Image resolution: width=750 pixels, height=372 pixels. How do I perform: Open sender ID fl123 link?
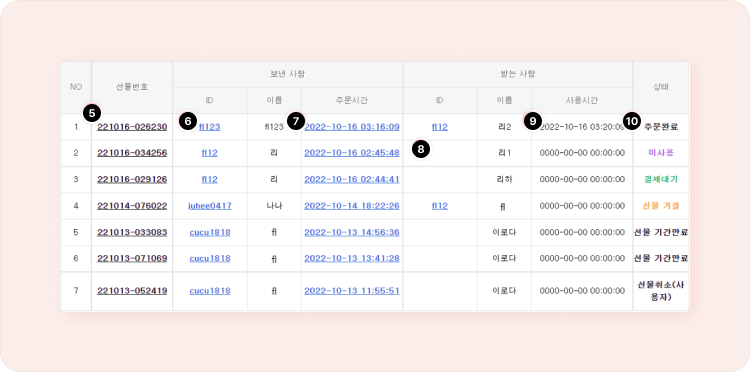pos(210,127)
